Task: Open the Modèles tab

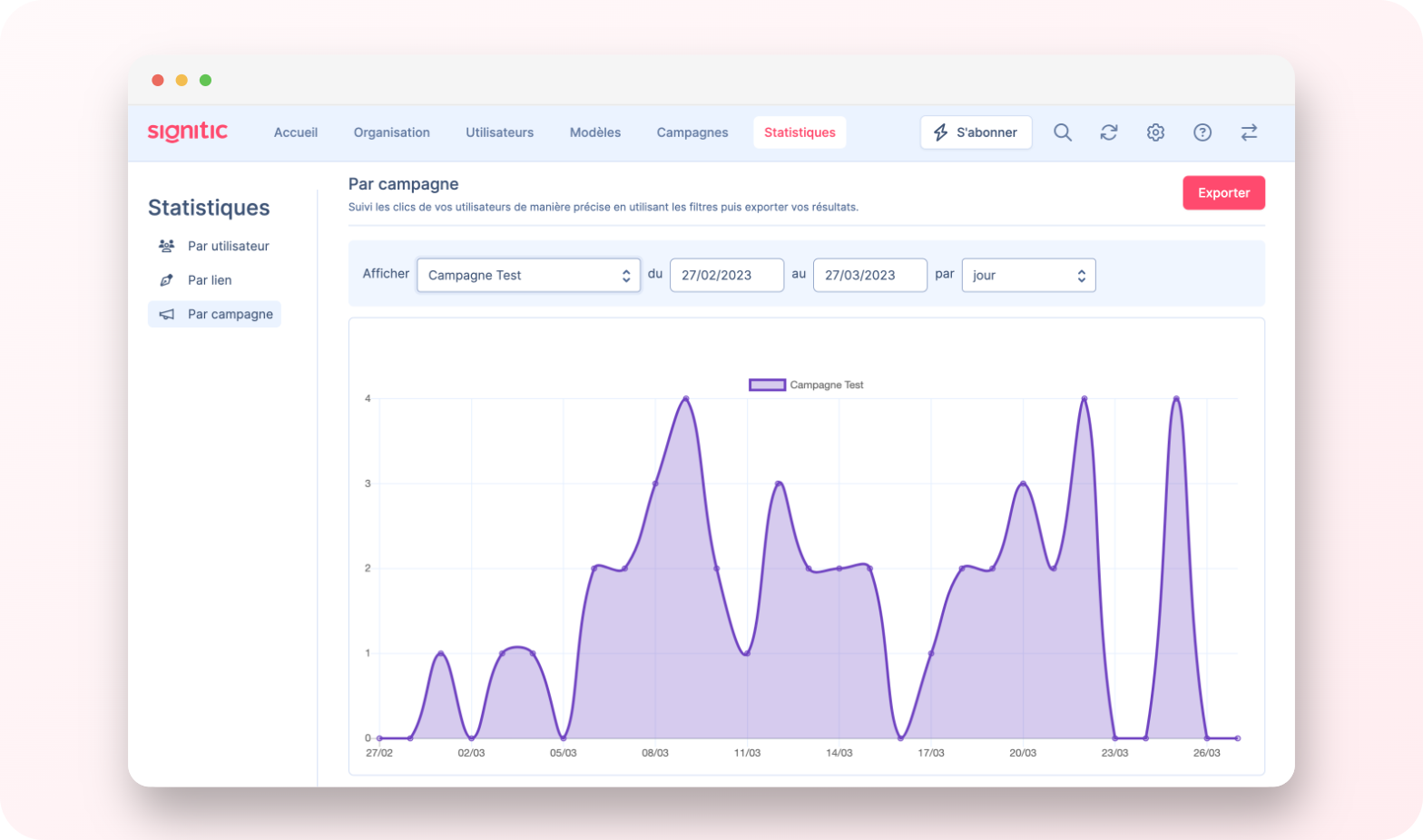Action: coord(595,132)
